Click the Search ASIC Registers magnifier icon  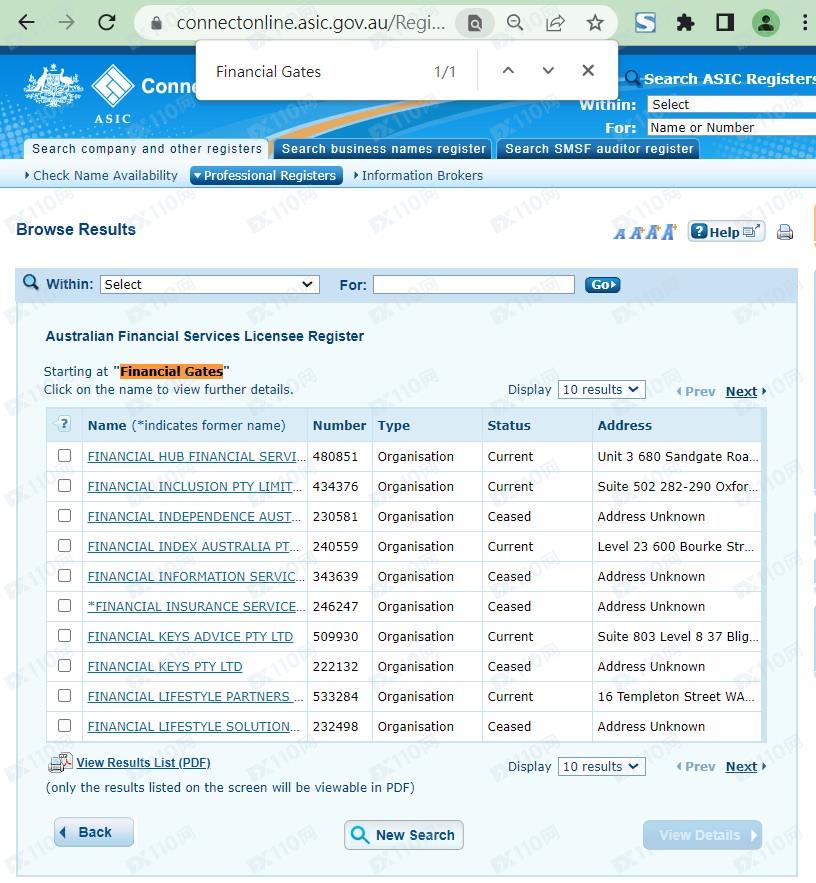[632, 78]
